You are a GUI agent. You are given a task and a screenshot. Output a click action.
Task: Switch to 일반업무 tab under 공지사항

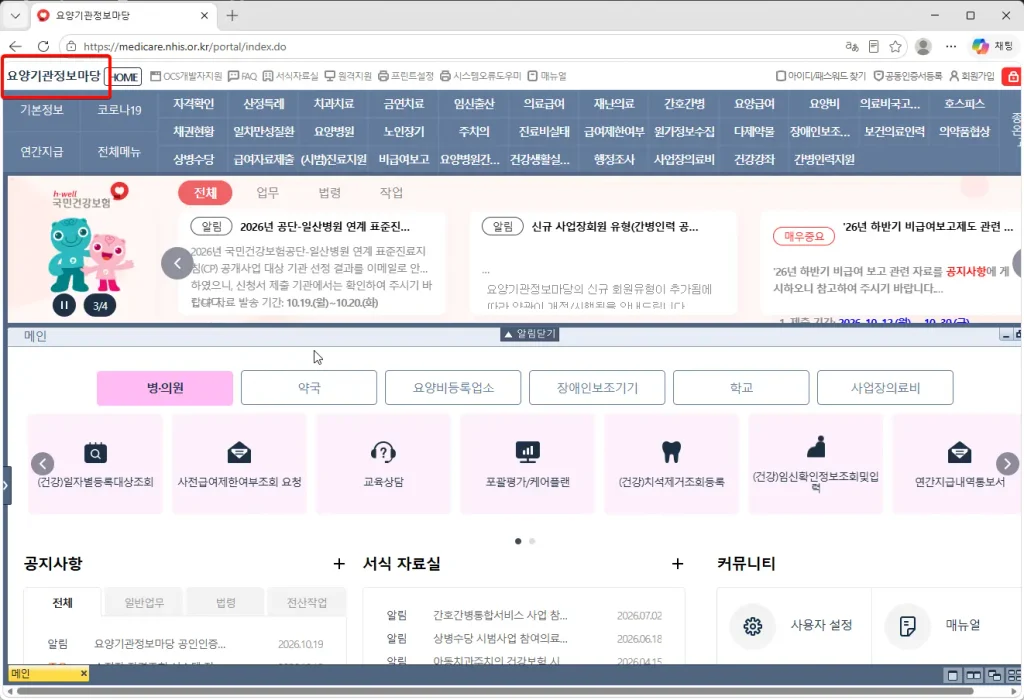coord(144,602)
